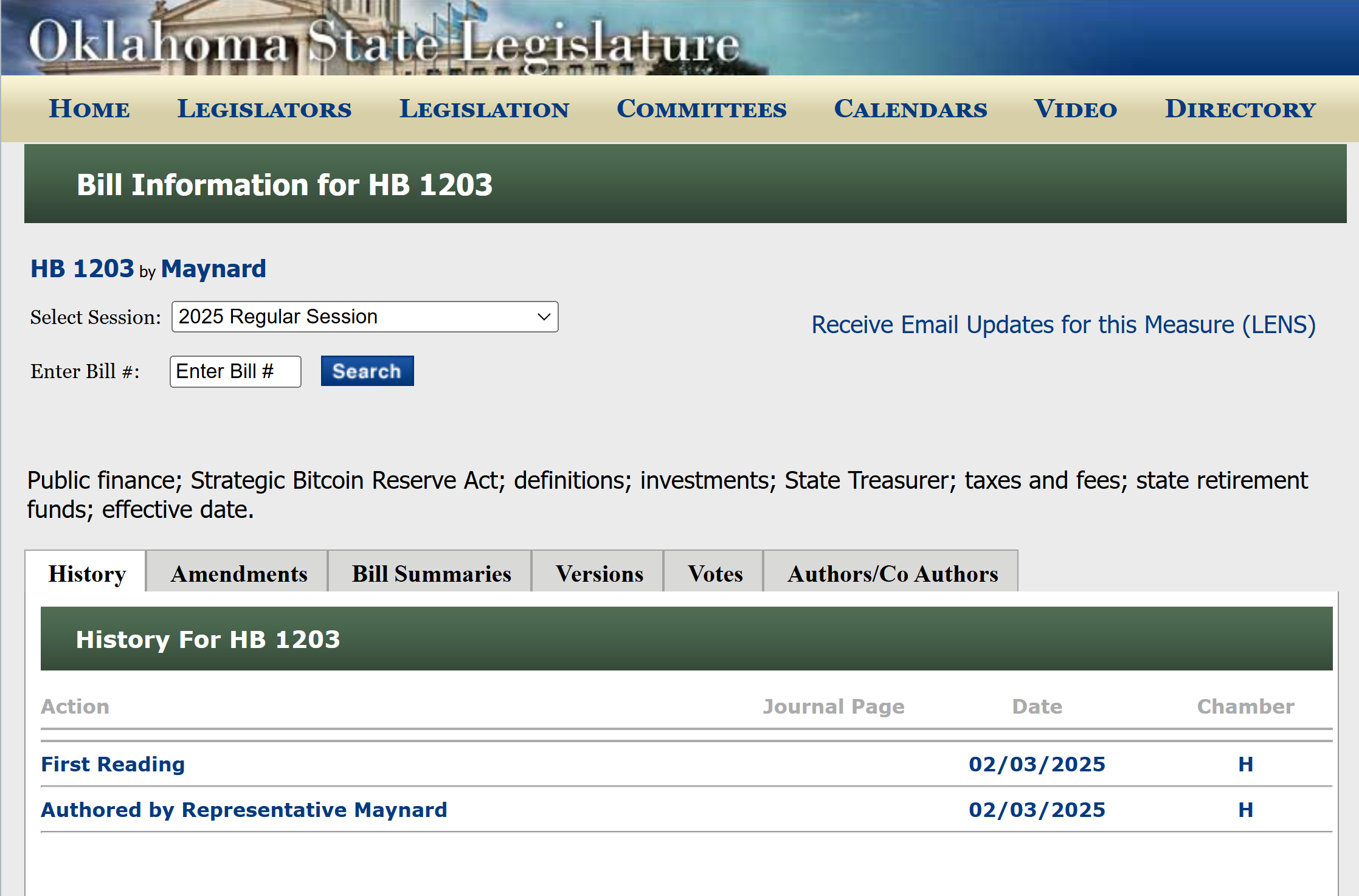Click the Date column header
1359x896 pixels.
coord(1037,706)
